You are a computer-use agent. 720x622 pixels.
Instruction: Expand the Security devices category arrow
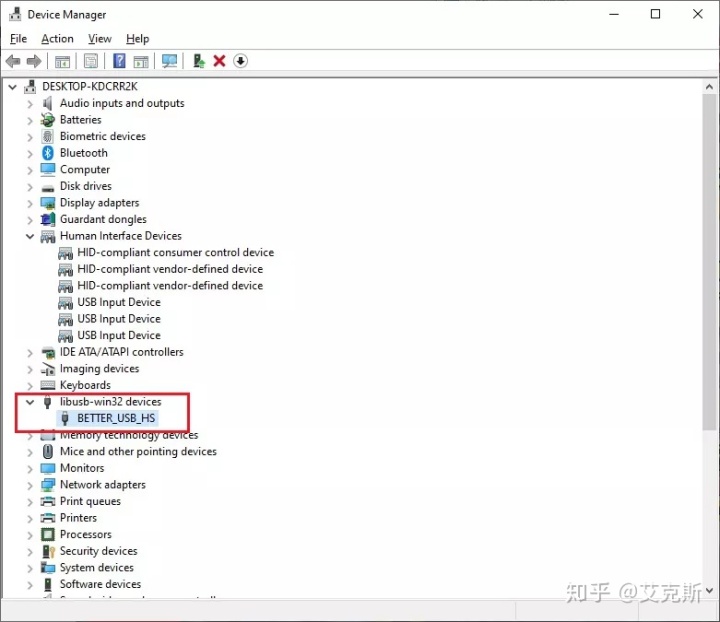[30, 552]
